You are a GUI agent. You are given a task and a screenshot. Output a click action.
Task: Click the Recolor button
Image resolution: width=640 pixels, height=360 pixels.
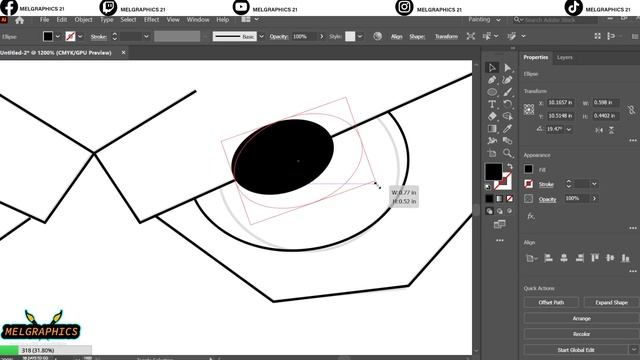(x=581, y=334)
